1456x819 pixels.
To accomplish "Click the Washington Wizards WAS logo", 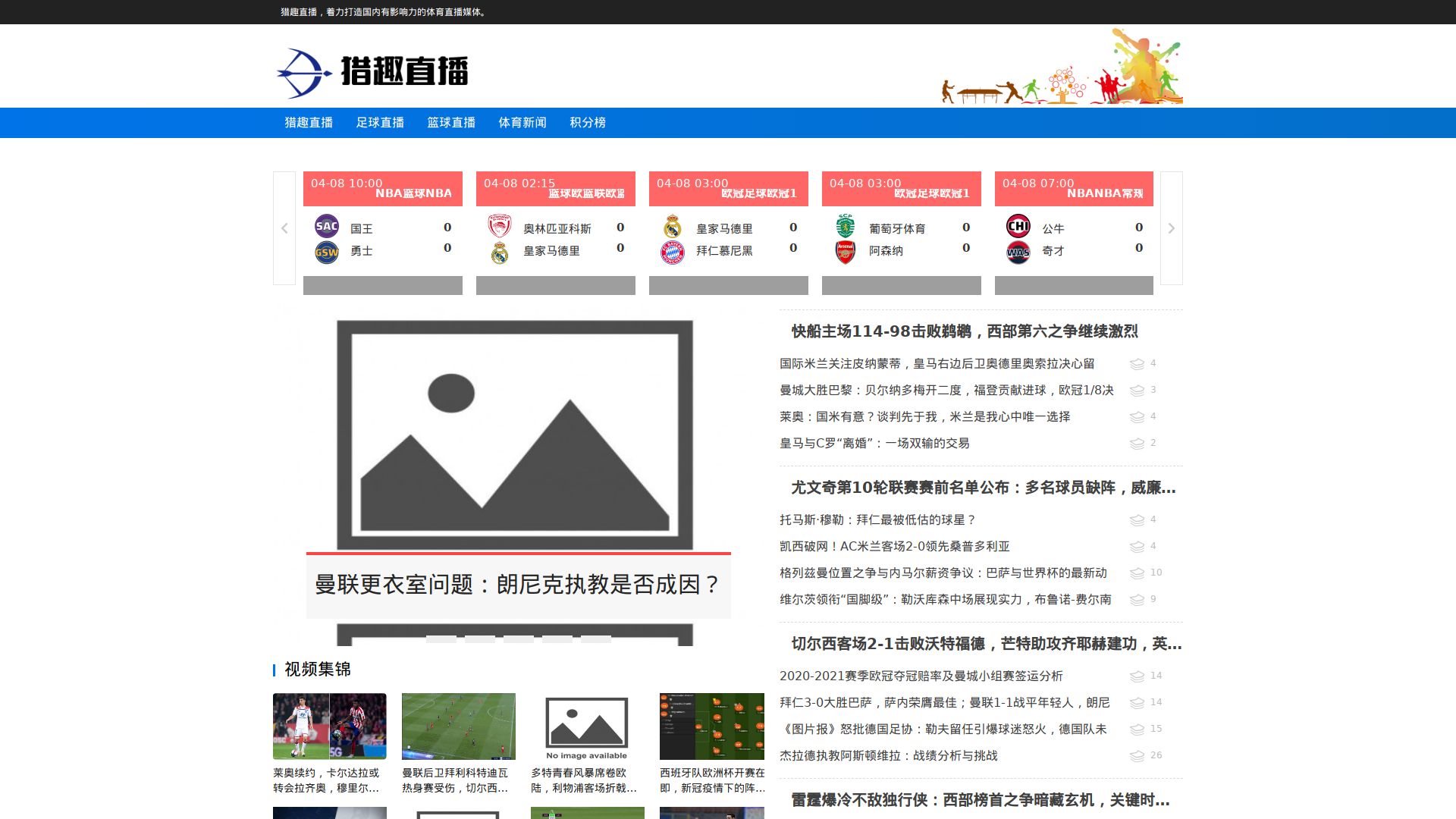I will point(1018,252).
